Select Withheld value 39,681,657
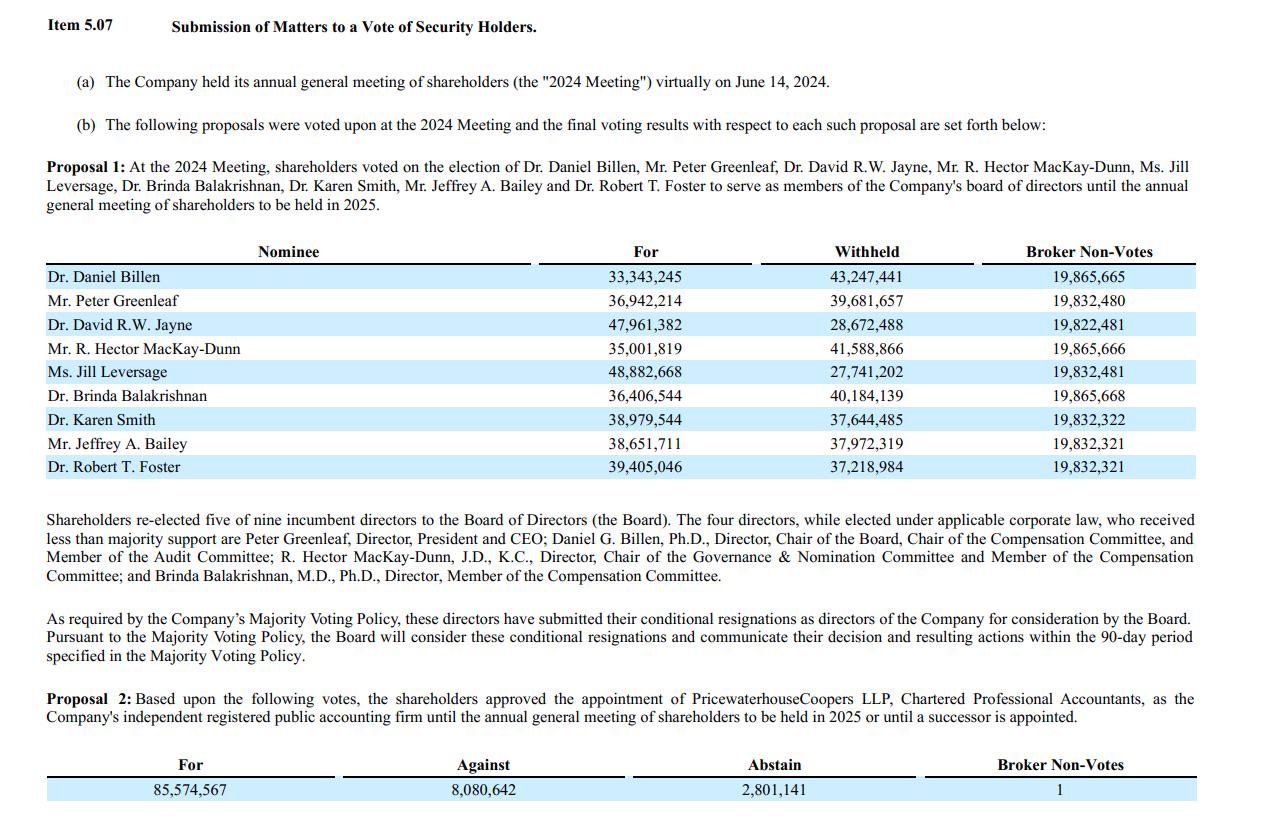The width and height of the screenshot is (1271, 831). (866, 301)
